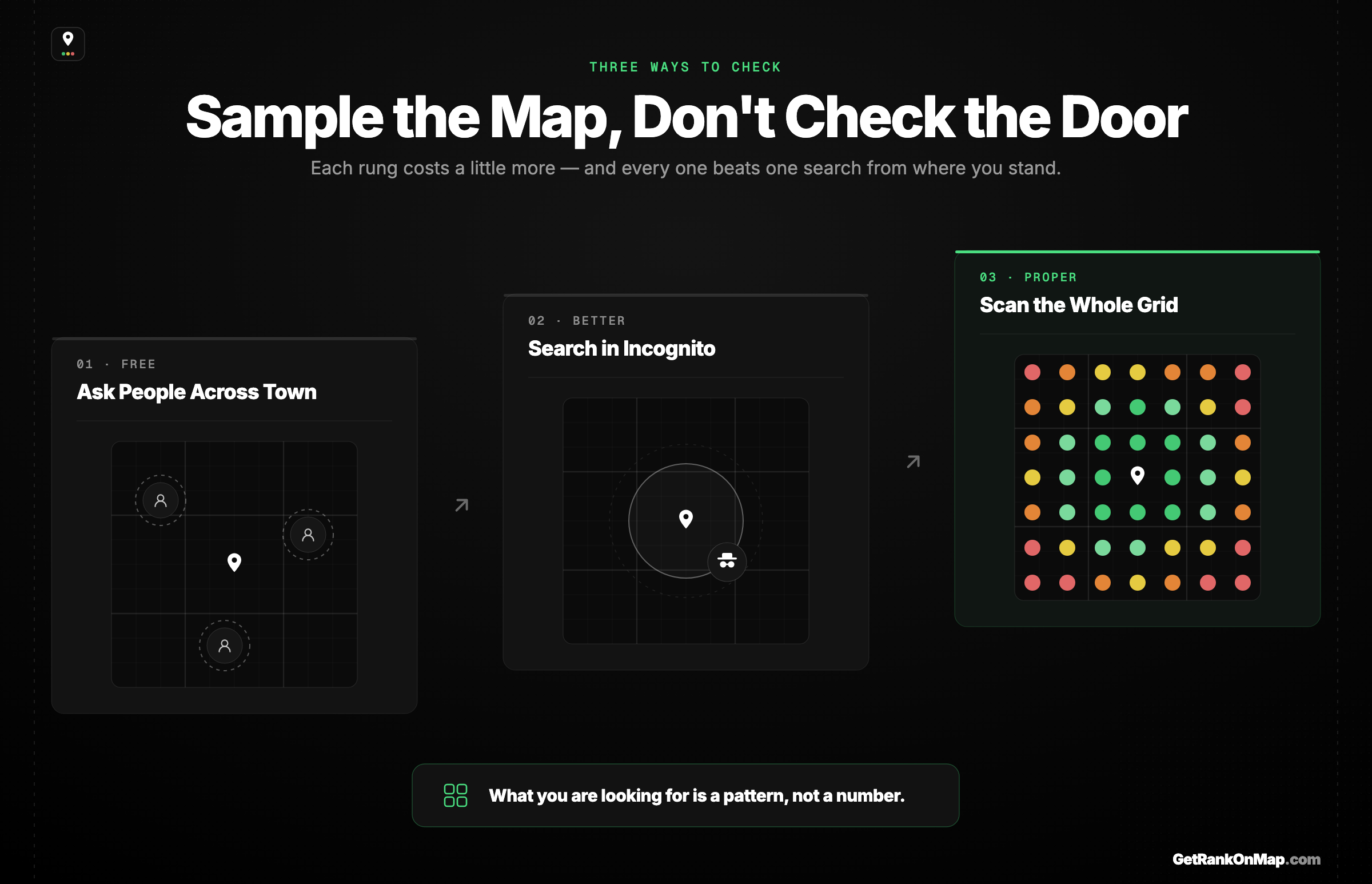1372x884 pixels.
Task: Click the right-side person icon in card 01
Action: [x=308, y=535]
